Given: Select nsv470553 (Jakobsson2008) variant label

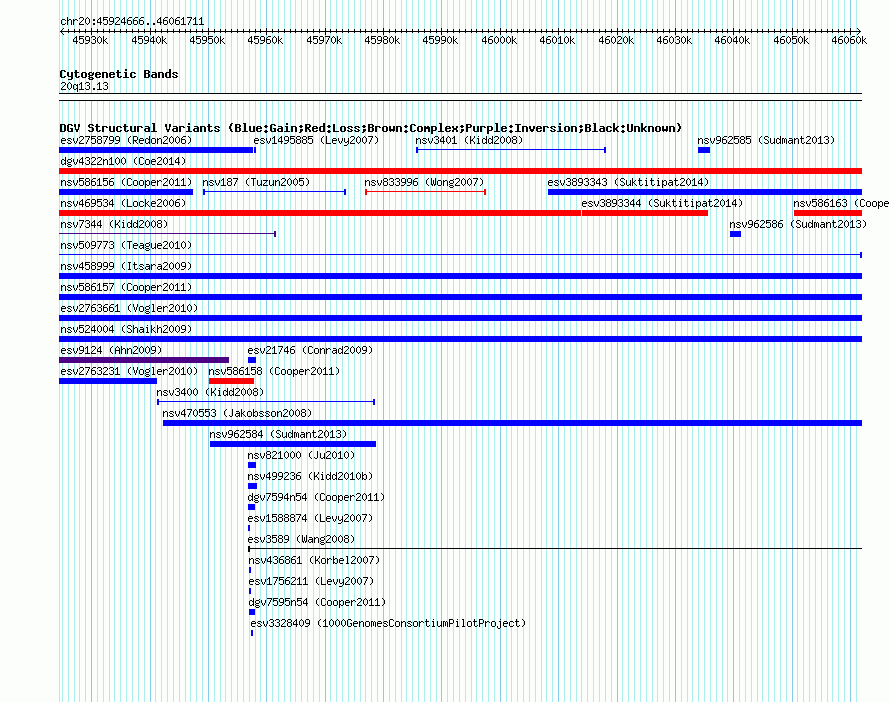Looking at the screenshot, I should pyautogui.click(x=237, y=413).
